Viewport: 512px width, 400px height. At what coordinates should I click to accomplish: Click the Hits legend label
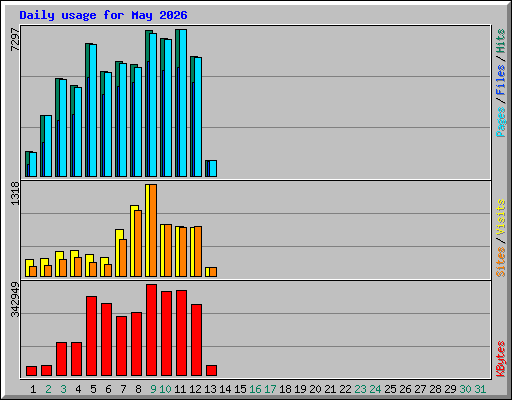pyautogui.click(x=500, y=41)
